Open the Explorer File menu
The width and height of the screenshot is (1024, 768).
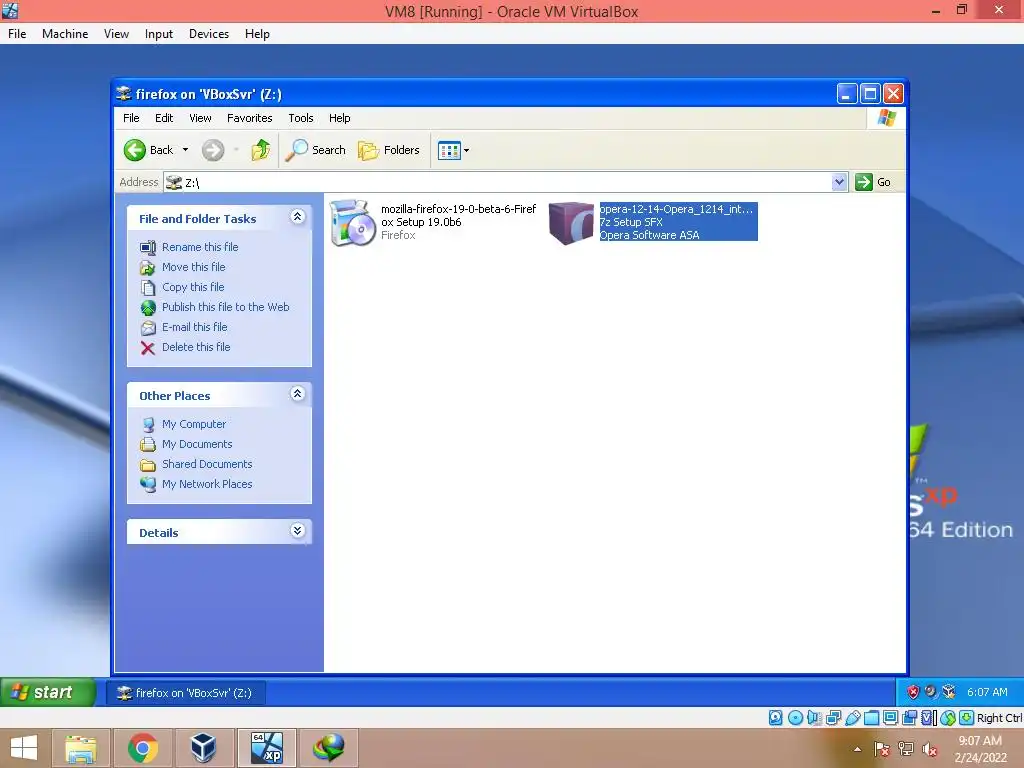(x=131, y=118)
